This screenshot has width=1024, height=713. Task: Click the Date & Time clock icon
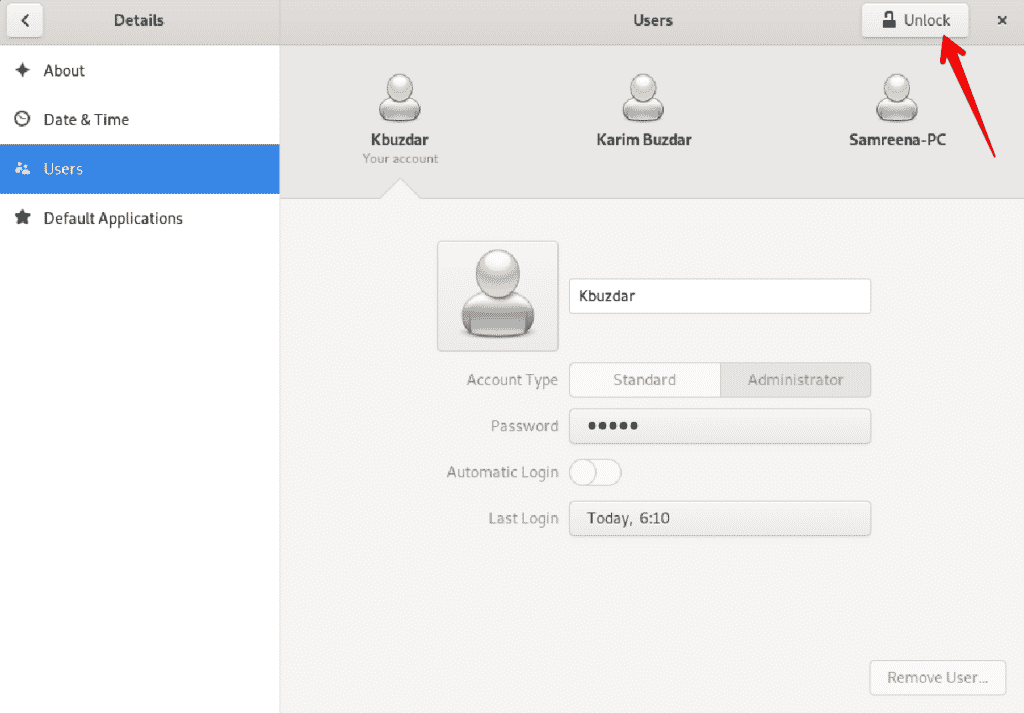point(22,120)
